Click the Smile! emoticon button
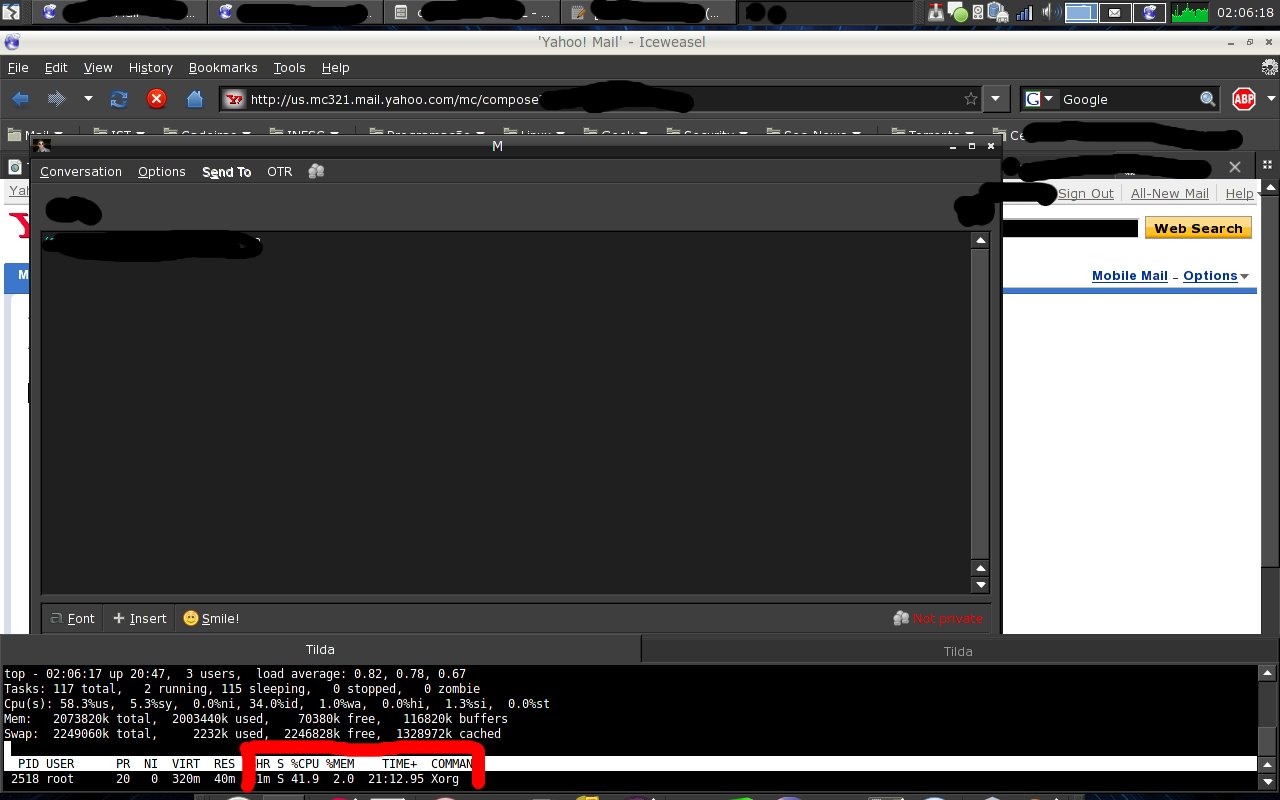1280x800 pixels. (211, 618)
